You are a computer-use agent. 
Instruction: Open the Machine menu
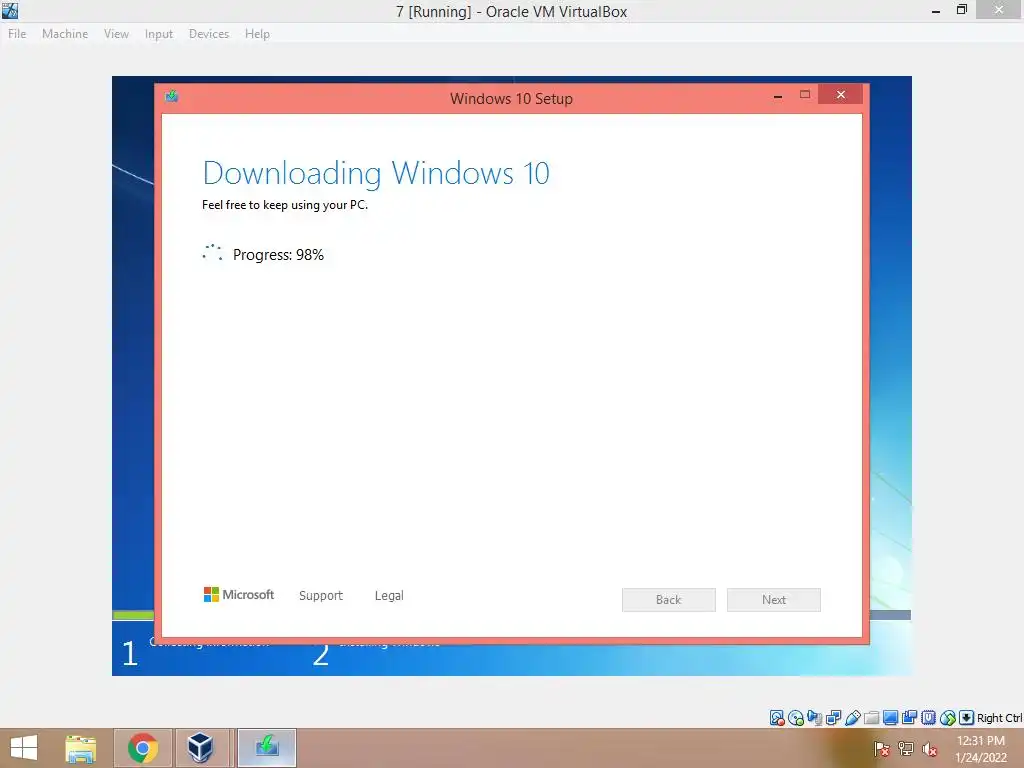pyautogui.click(x=65, y=34)
